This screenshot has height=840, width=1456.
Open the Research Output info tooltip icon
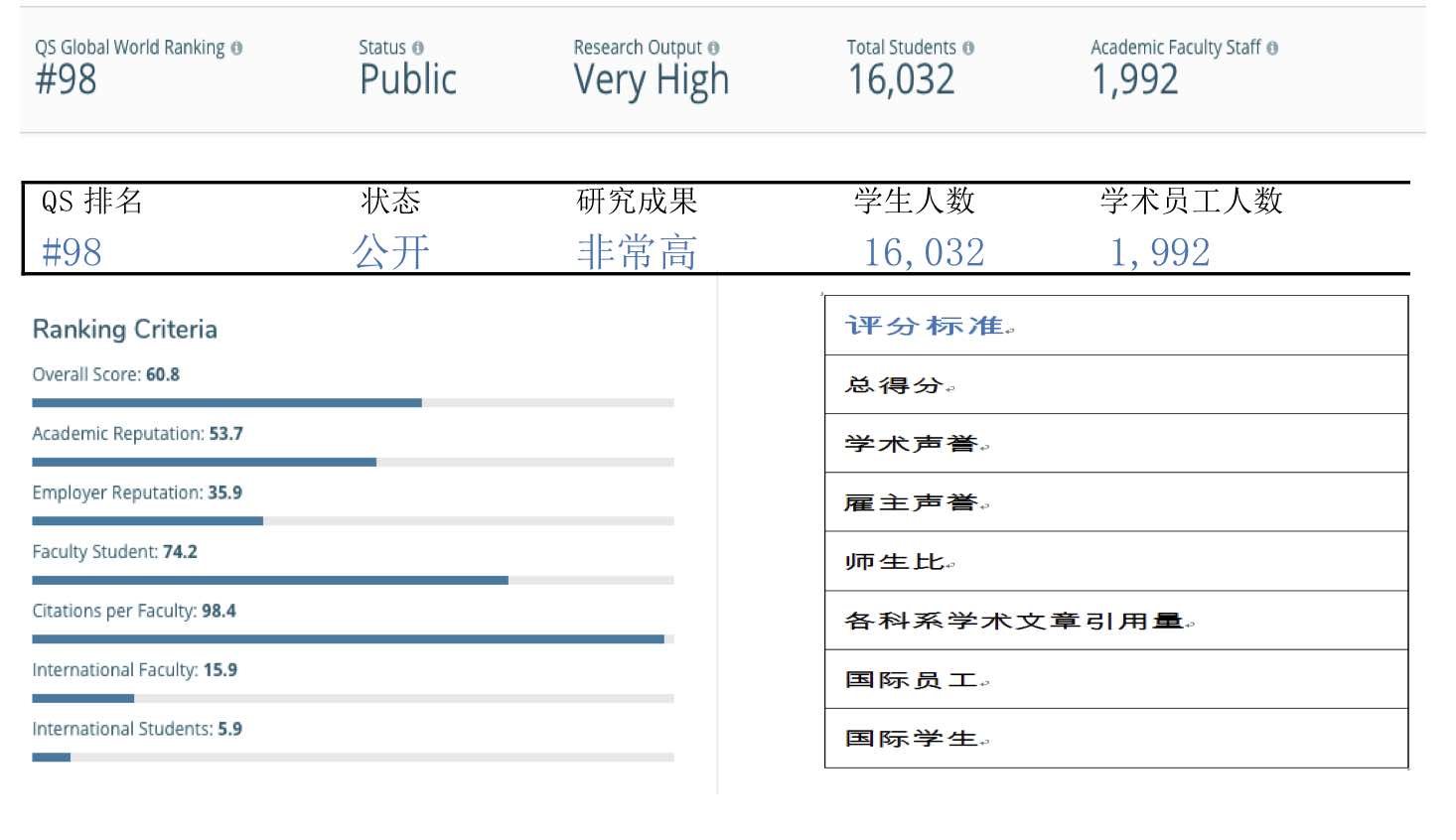click(x=713, y=48)
